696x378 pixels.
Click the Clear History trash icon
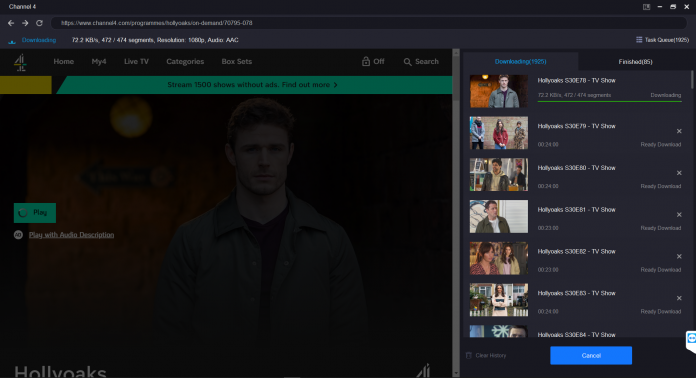pos(469,355)
